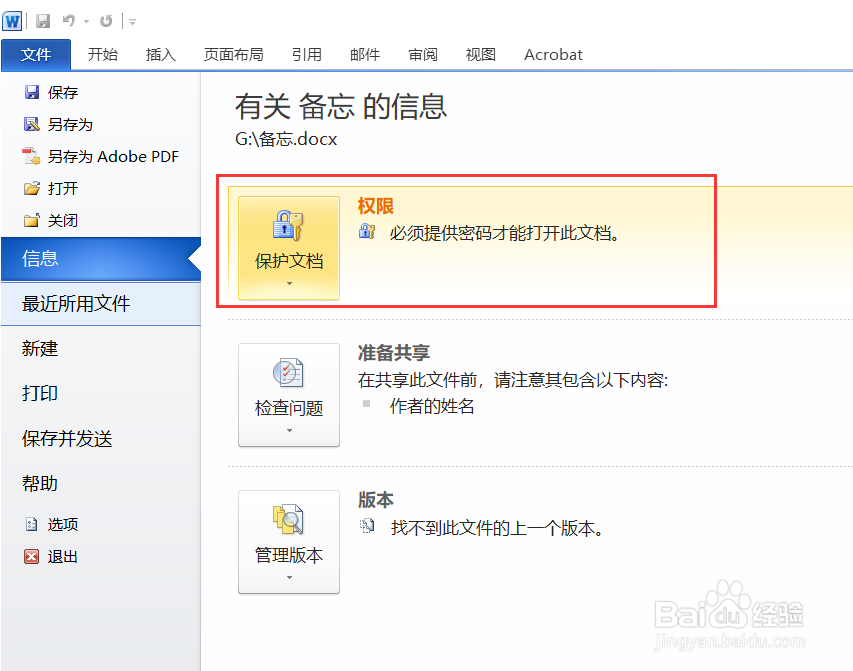Open 选项 text in sidebar
The width and height of the screenshot is (853, 671).
point(63,525)
